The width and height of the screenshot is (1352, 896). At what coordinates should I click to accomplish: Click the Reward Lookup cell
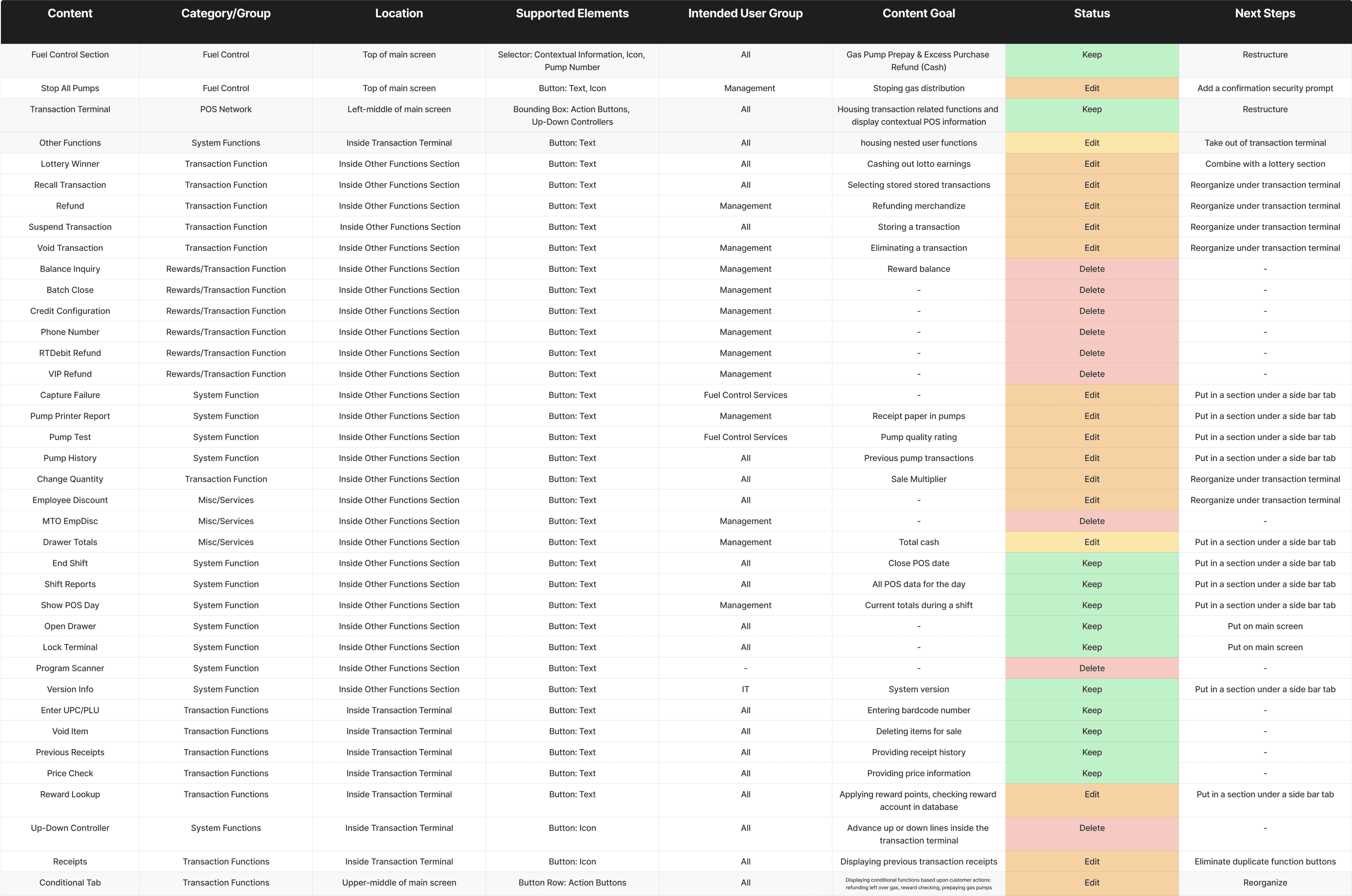(70, 801)
